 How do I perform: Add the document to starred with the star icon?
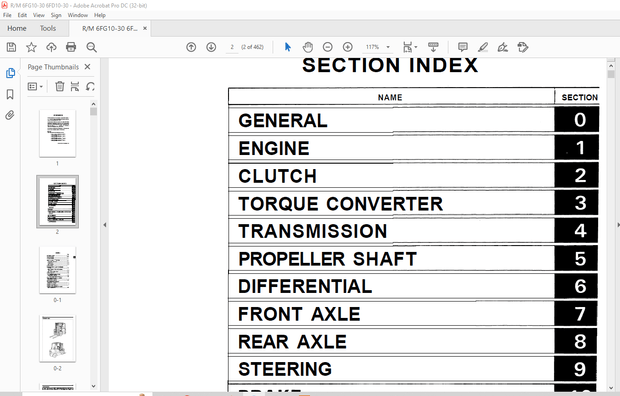coord(31,47)
